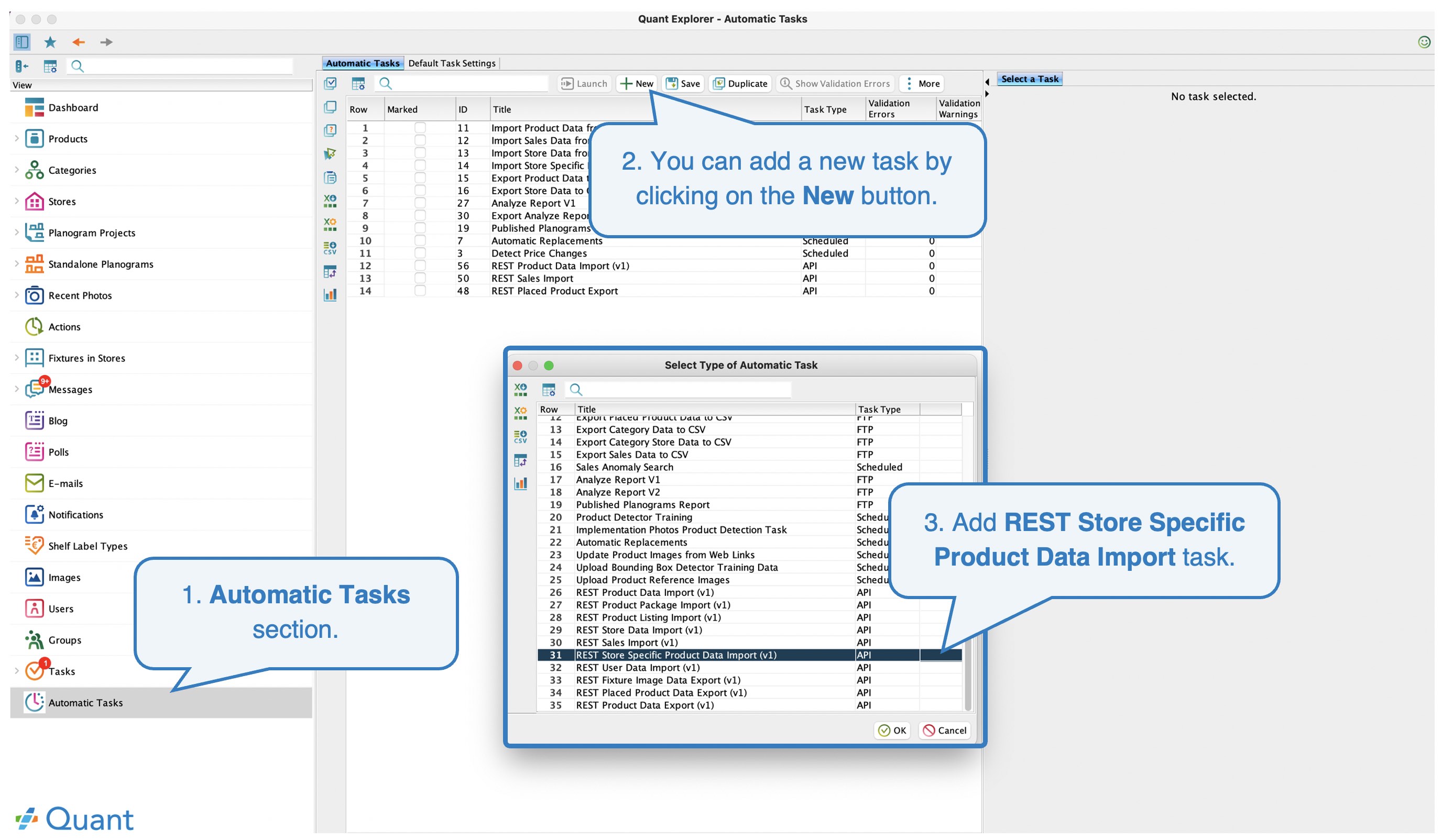Click the mark all checkbox icon in task toolbar
Screen dimensions: 1442x840
330,83
